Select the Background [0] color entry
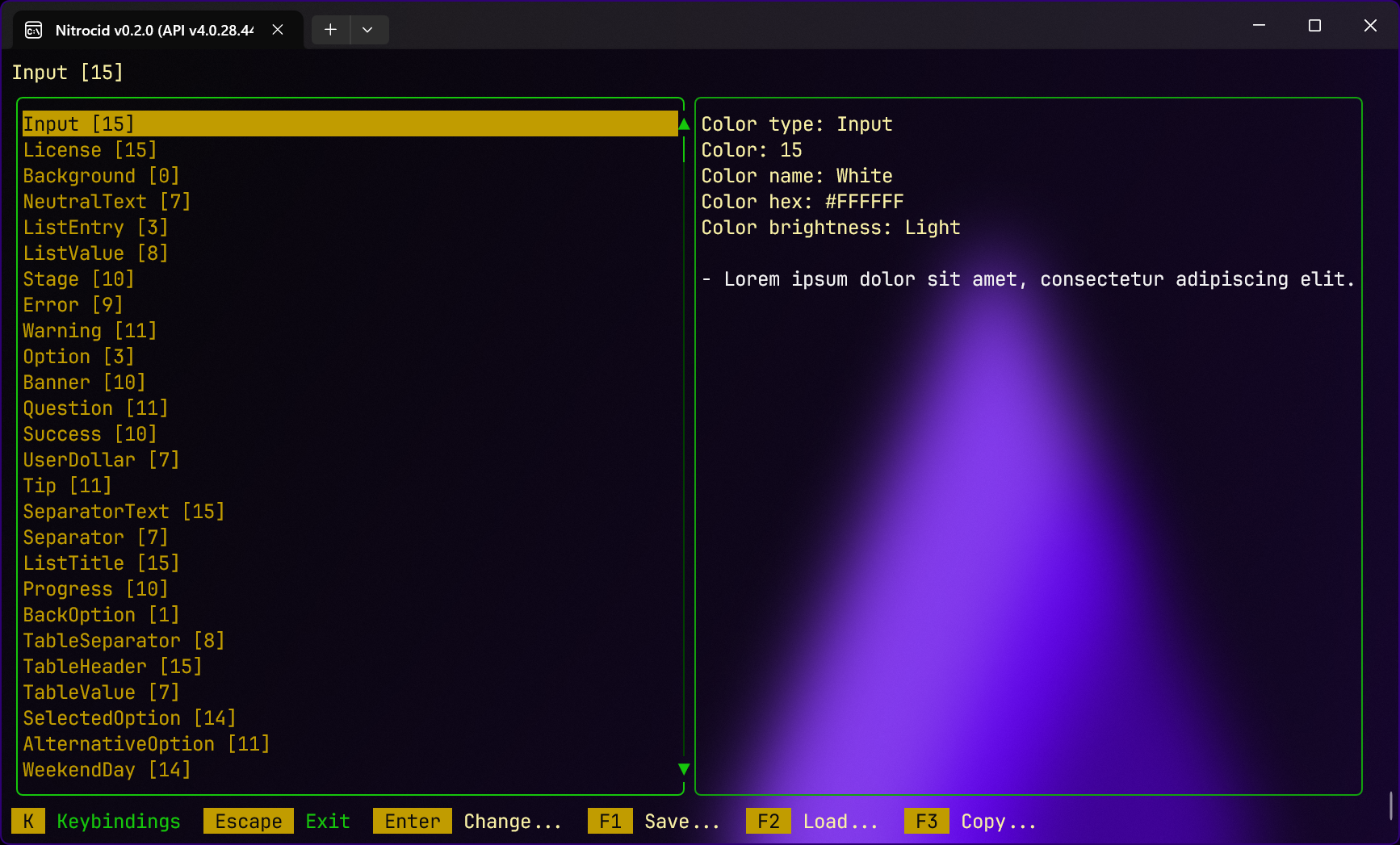Image resolution: width=1400 pixels, height=845 pixels. (101, 176)
